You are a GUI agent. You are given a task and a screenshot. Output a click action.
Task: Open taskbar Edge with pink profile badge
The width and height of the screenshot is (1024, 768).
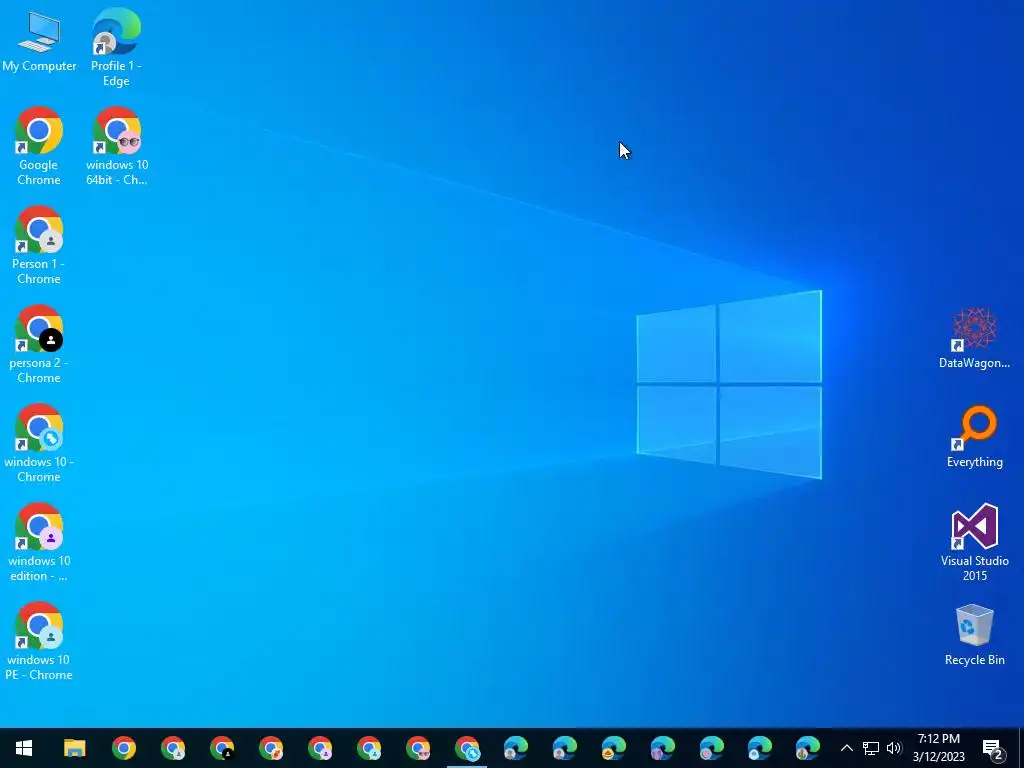pyautogui.click(x=712, y=748)
